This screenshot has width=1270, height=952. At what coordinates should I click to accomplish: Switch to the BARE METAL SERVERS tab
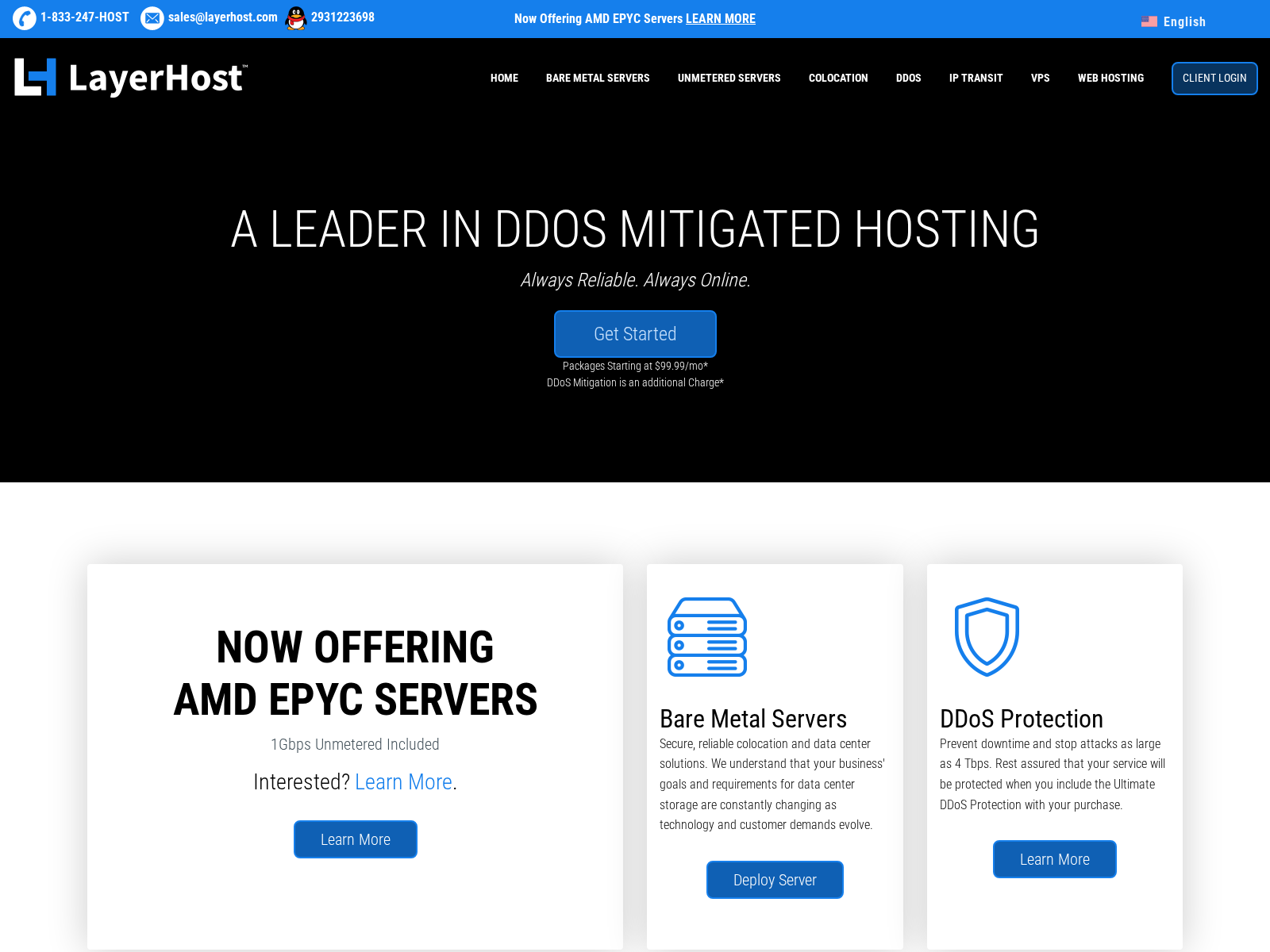tap(598, 78)
